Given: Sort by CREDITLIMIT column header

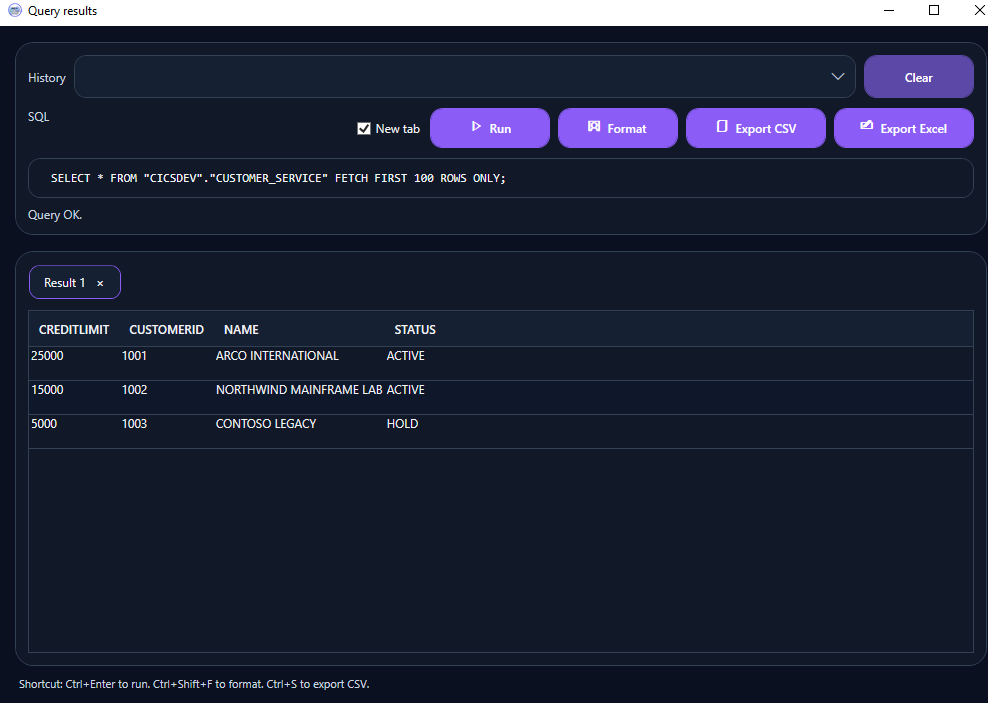Looking at the screenshot, I should (x=74, y=329).
